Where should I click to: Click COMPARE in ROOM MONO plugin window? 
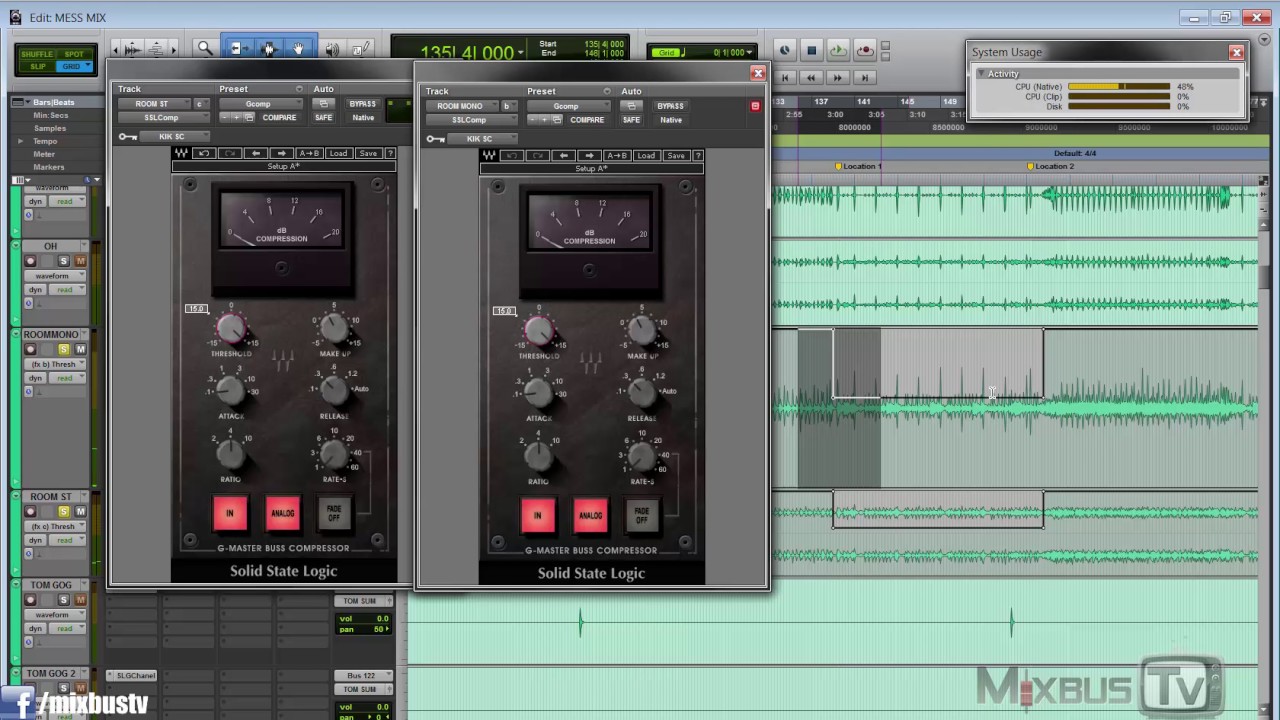[x=587, y=120]
